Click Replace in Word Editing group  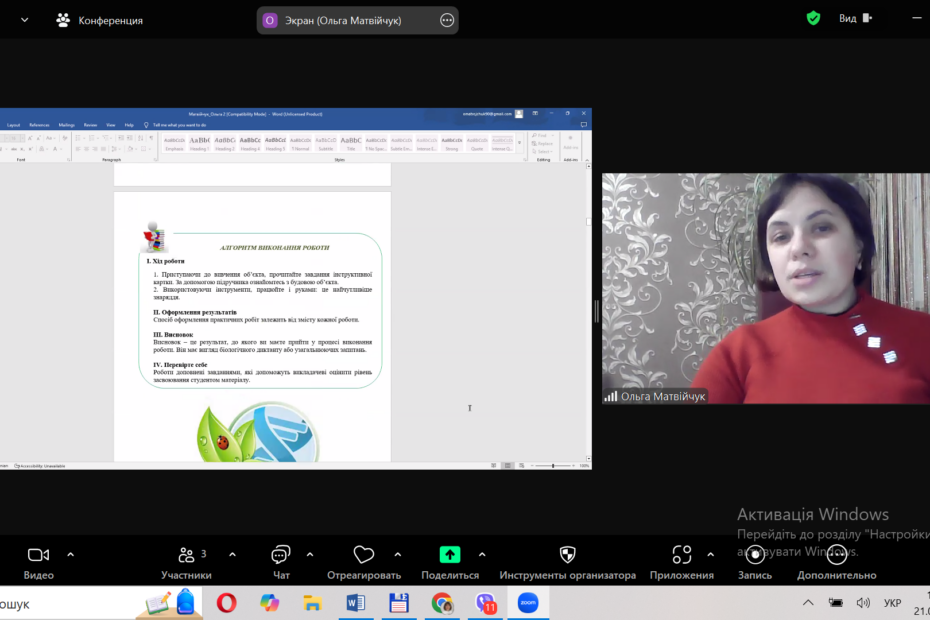coord(543,144)
